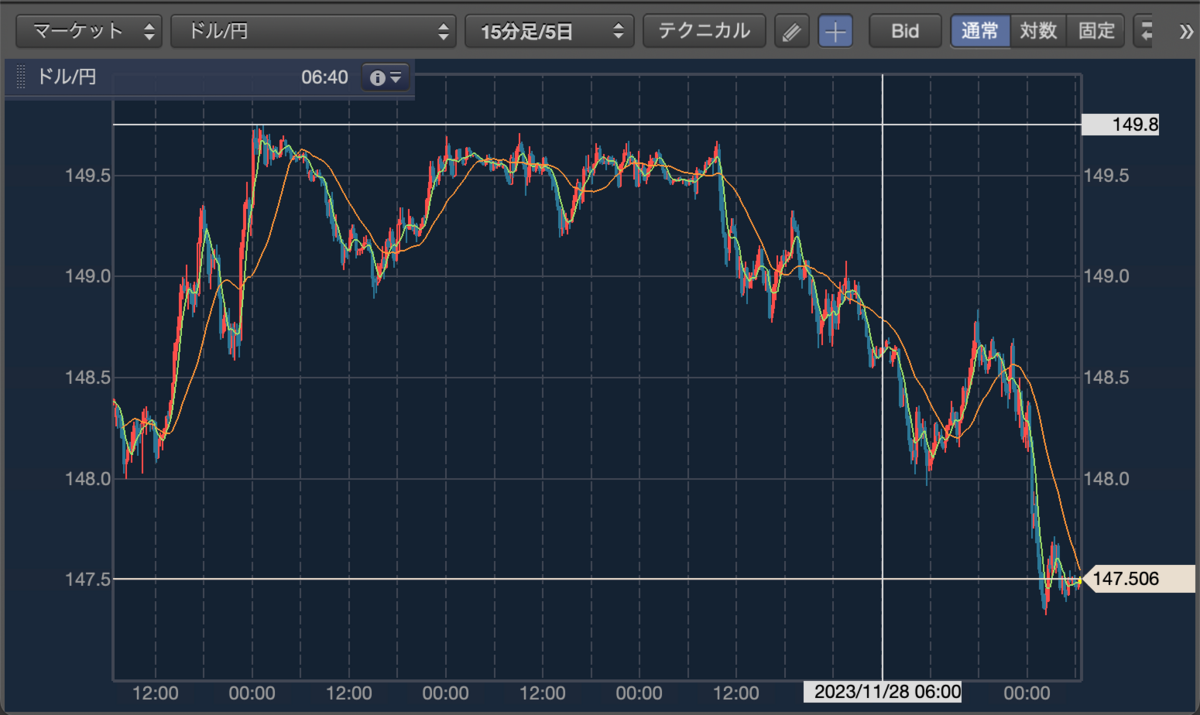
Task: Select 固定 fixed scale mode
Action: [x=1096, y=31]
